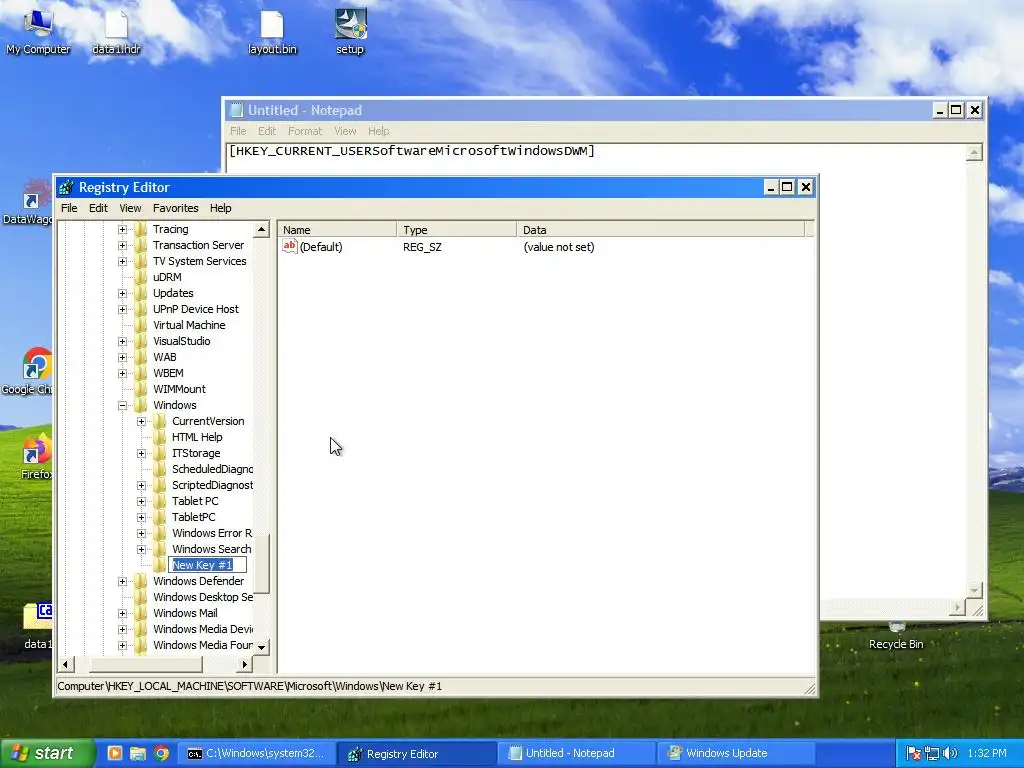This screenshot has height=768, width=1024.
Task: Click the (Default) string value icon
Action: (289, 246)
